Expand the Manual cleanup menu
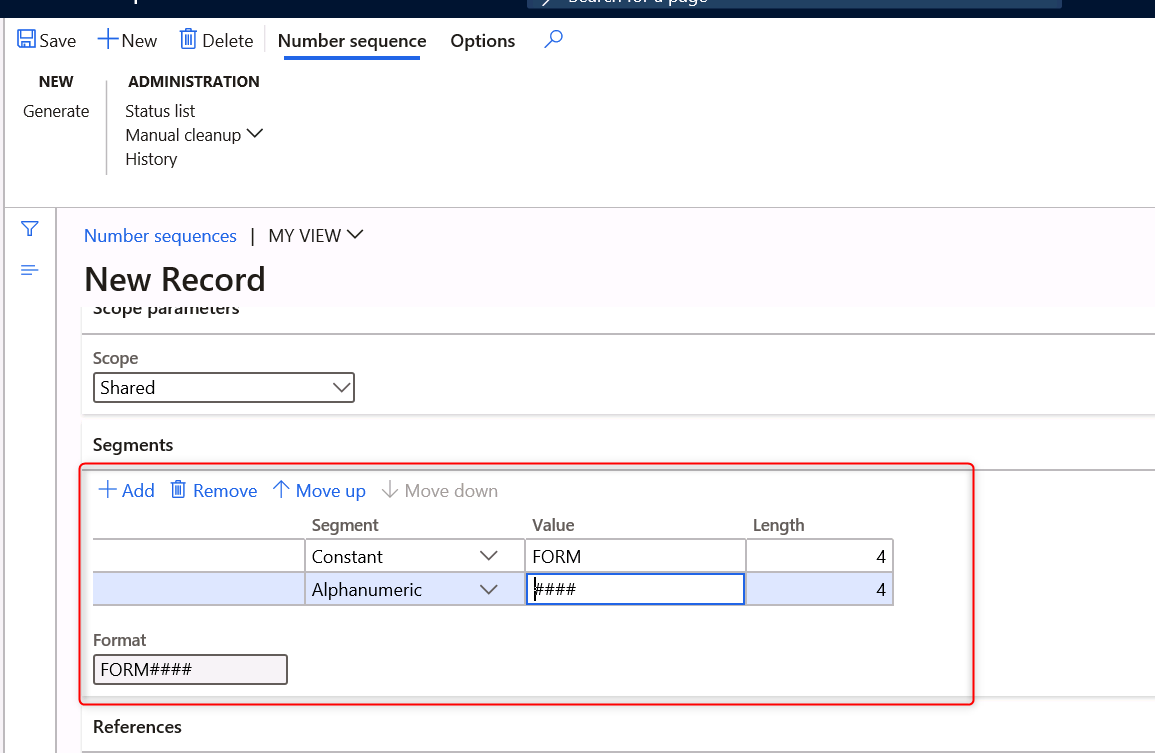Screen dimensions: 1155x753 click(x=194, y=136)
